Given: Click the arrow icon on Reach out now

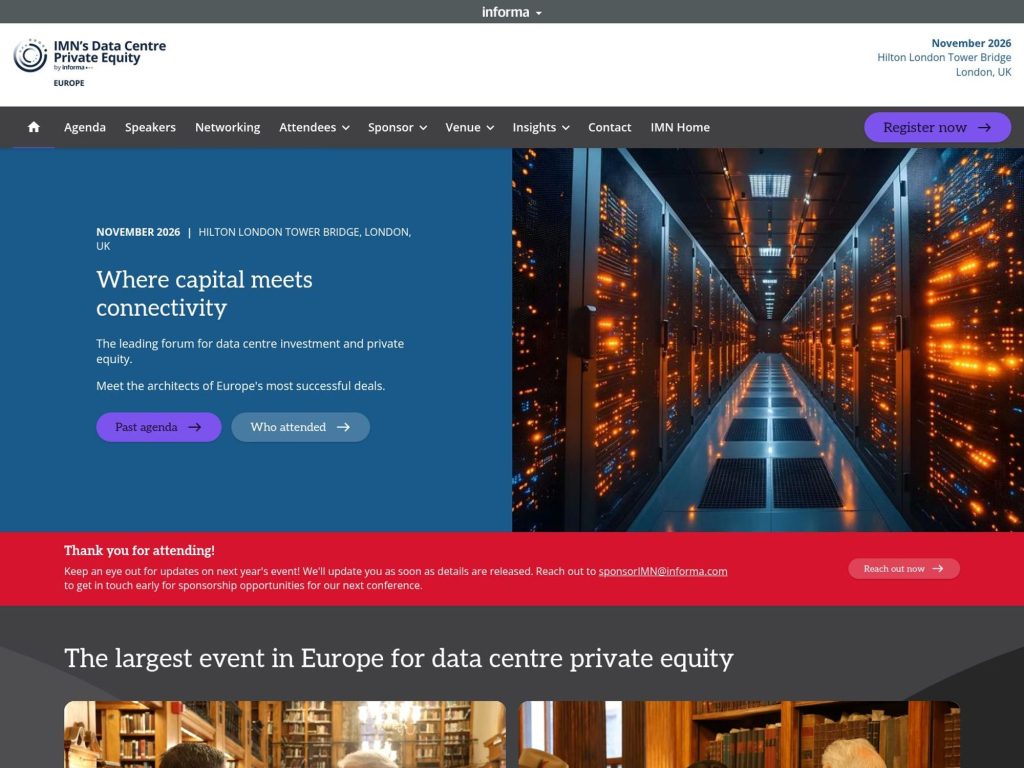Looking at the screenshot, I should pyautogui.click(x=937, y=568).
